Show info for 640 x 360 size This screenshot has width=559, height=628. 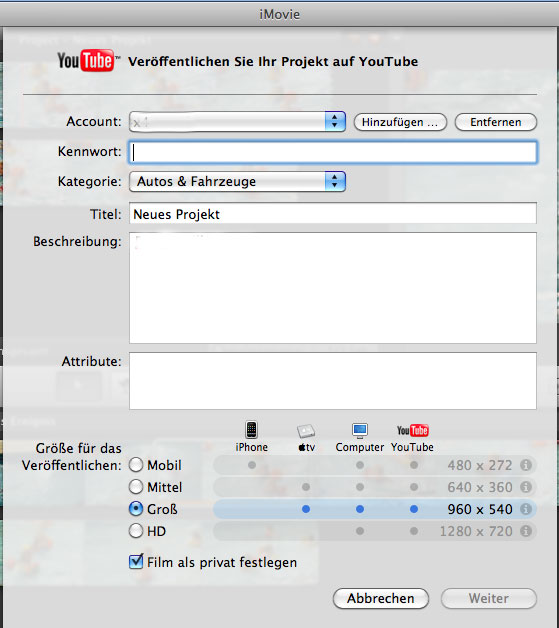tap(525, 487)
